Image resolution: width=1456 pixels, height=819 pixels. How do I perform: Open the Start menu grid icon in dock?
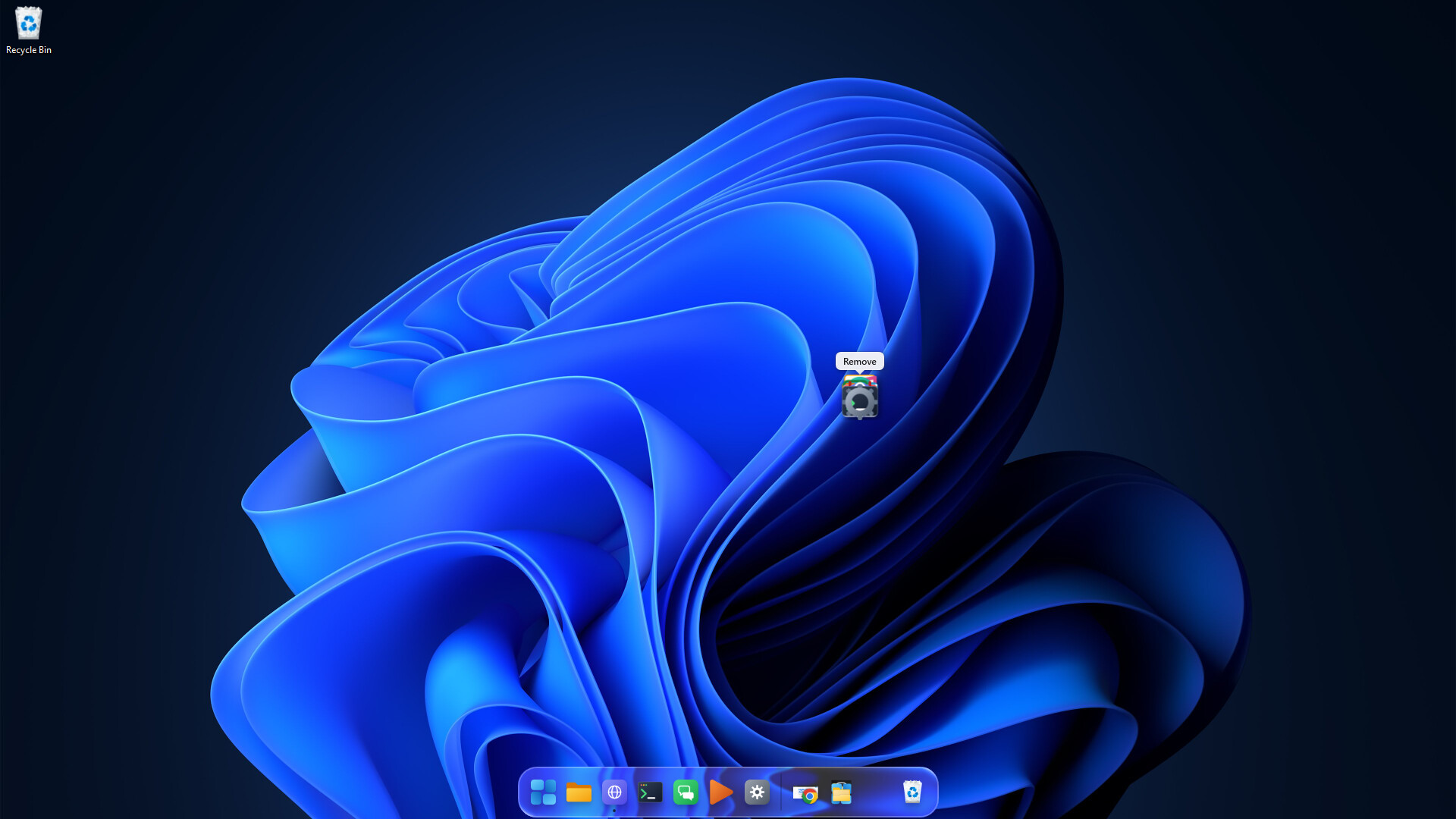543,792
